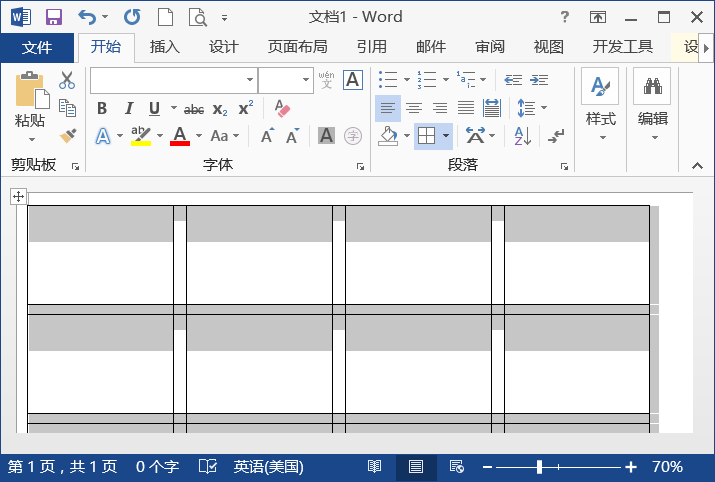Switch to the 设计 tab
This screenshot has width=715, height=482.
click(224, 47)
